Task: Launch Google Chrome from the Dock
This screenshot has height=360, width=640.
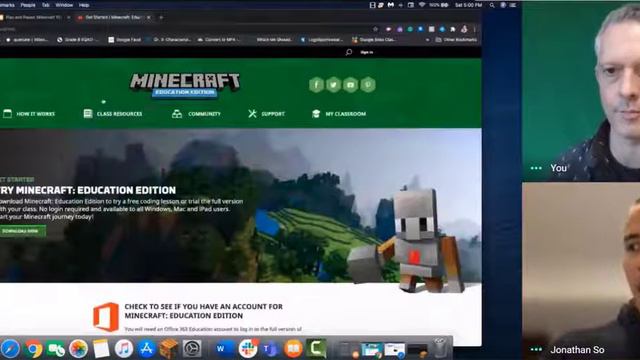Action: coord(34,349)
